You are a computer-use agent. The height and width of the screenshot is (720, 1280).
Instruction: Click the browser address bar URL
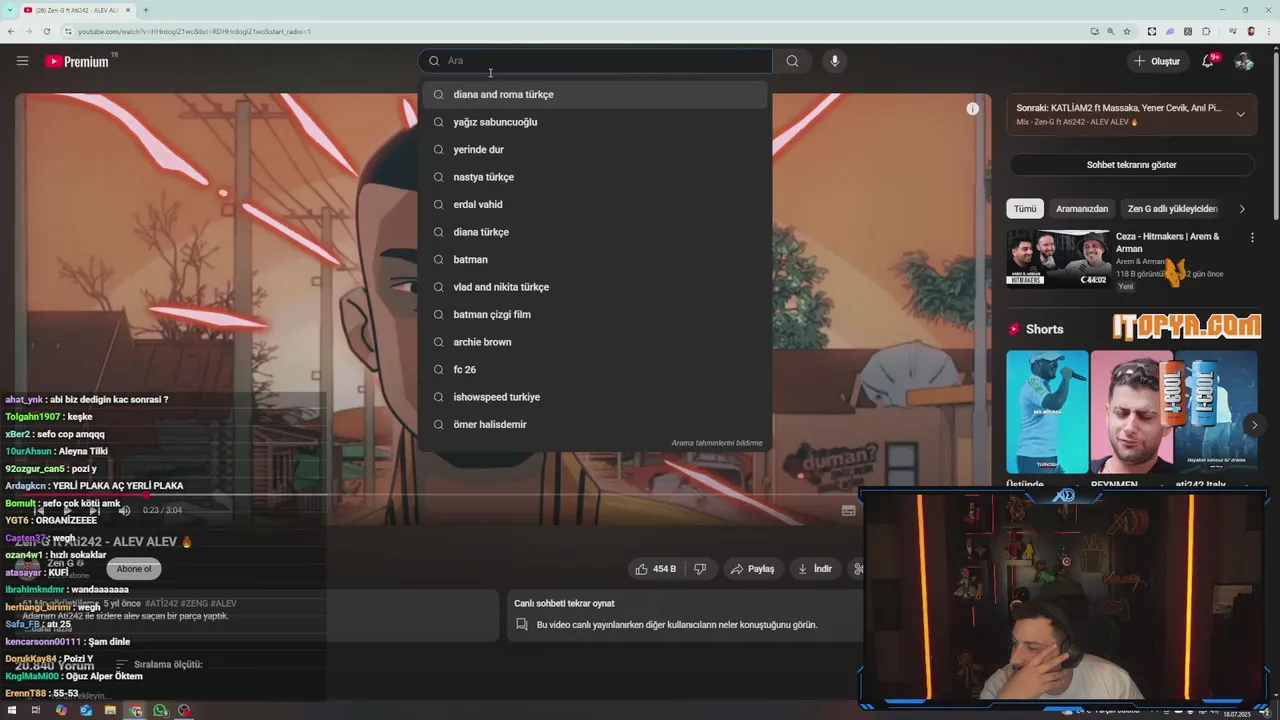pyautogui.click(x=194, y=31)
